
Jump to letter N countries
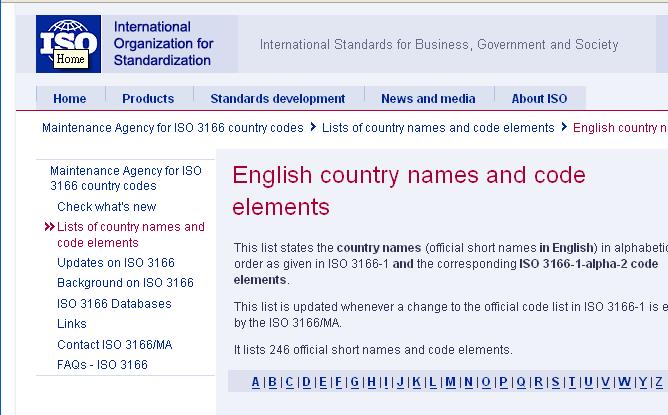[469, 382]
